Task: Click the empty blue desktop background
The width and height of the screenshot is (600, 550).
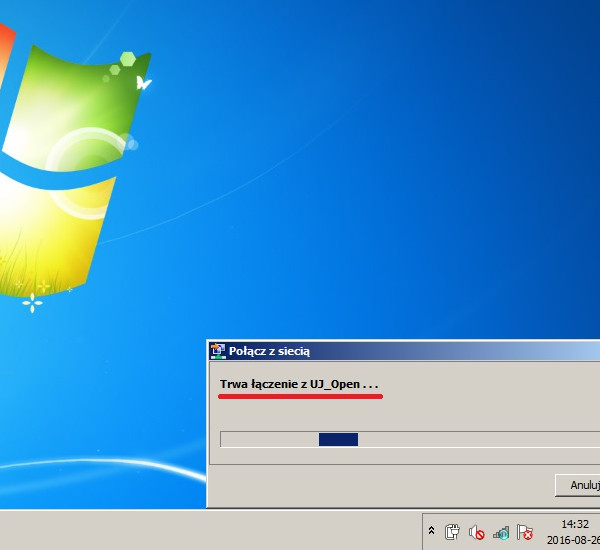Action: coord(400,150)
